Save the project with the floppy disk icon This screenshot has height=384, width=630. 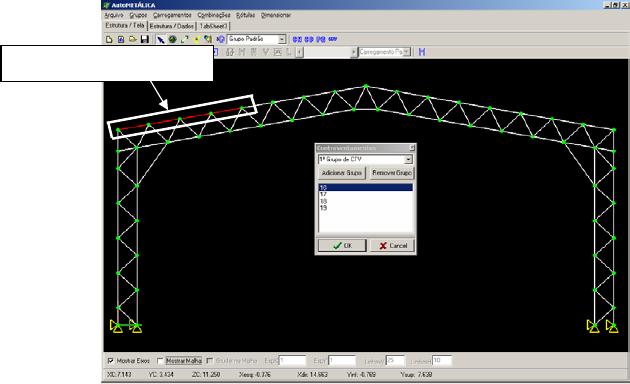145,39
